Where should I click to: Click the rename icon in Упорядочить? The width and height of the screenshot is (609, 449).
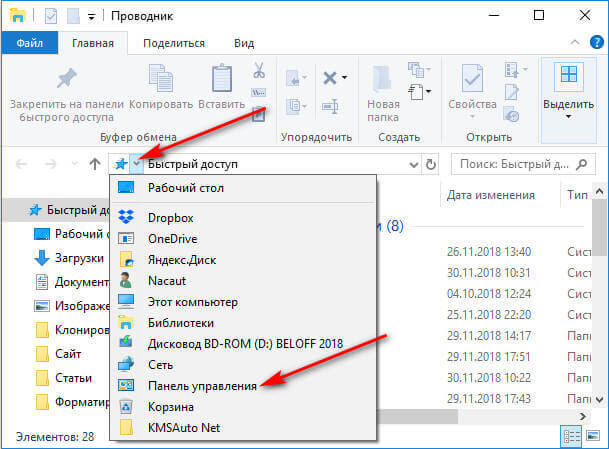330,106
